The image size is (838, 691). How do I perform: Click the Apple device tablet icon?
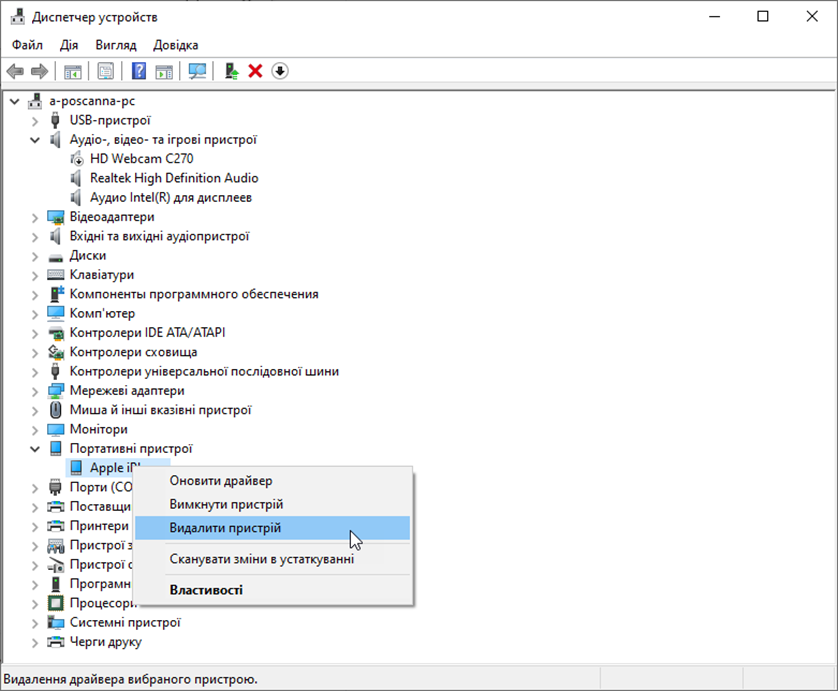76,468
